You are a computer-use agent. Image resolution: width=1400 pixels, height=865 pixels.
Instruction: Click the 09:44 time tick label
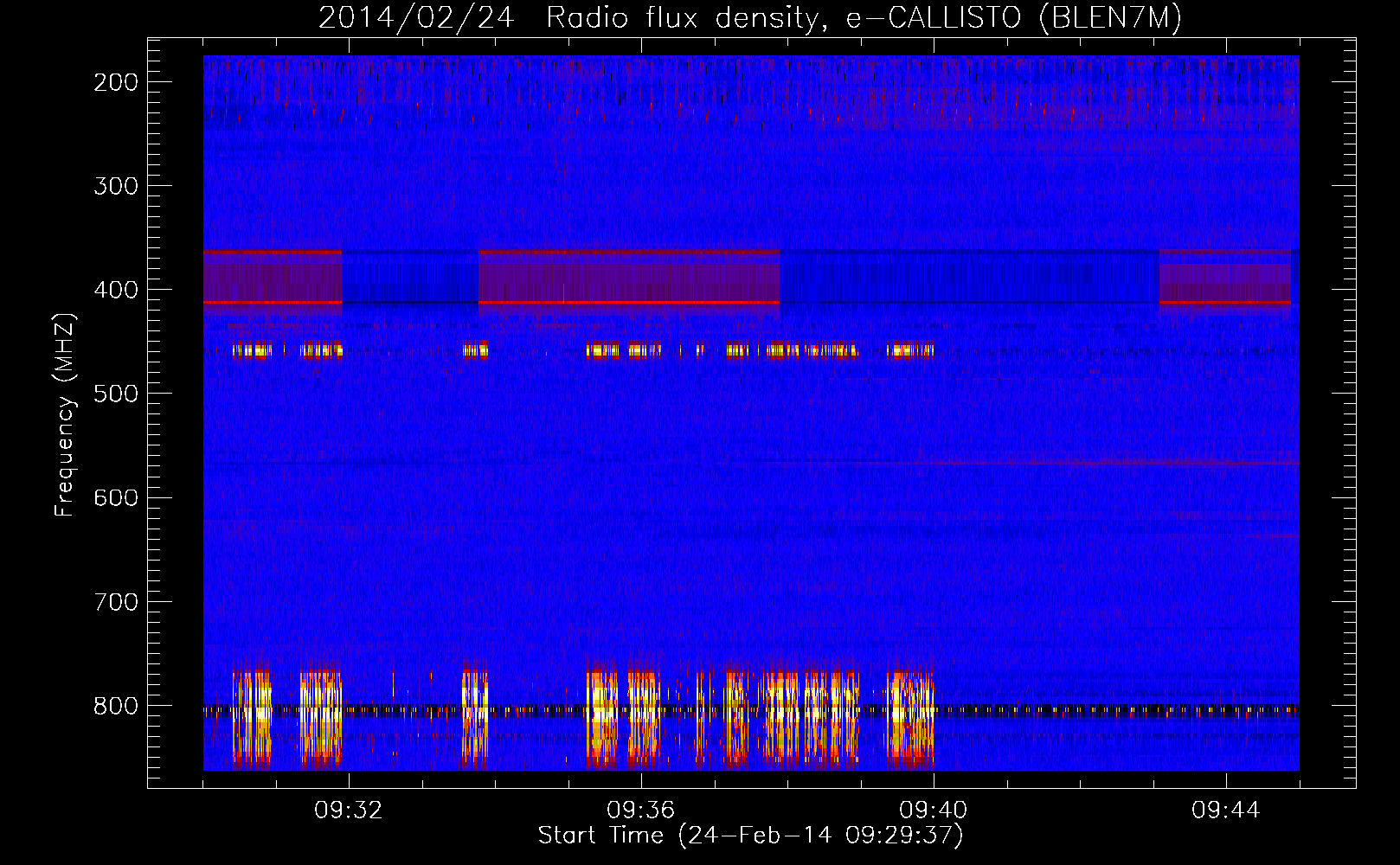point(1226,811)
